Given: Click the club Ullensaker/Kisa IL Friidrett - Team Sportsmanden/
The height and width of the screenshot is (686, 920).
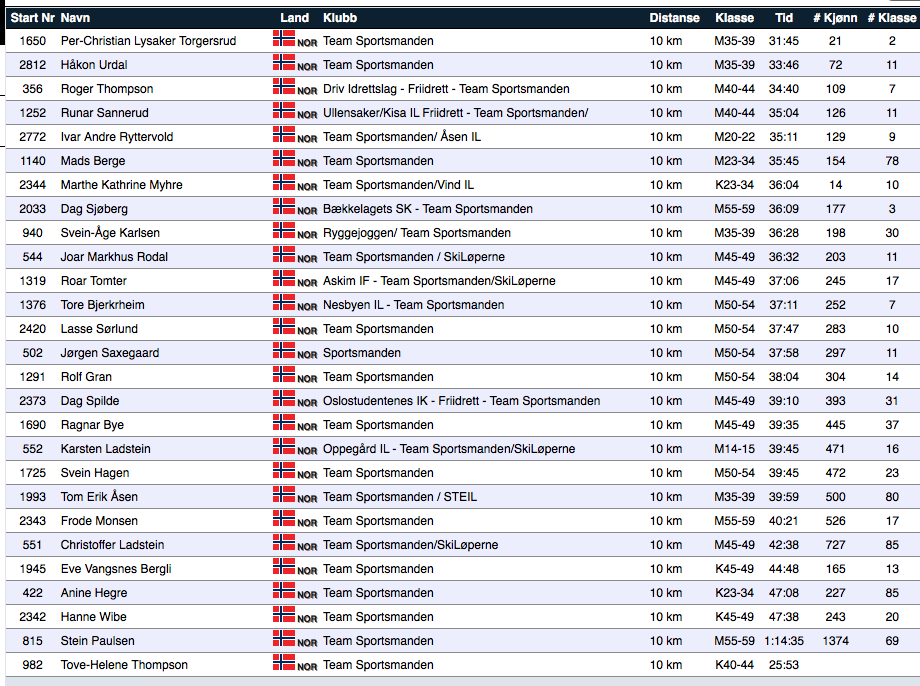Looking at the screenshot, I should click(x=455, y=113).
